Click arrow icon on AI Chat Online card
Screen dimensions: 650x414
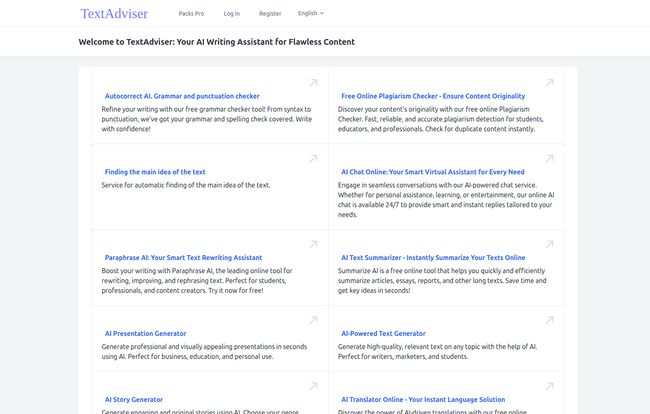click(x=549, y=159)
